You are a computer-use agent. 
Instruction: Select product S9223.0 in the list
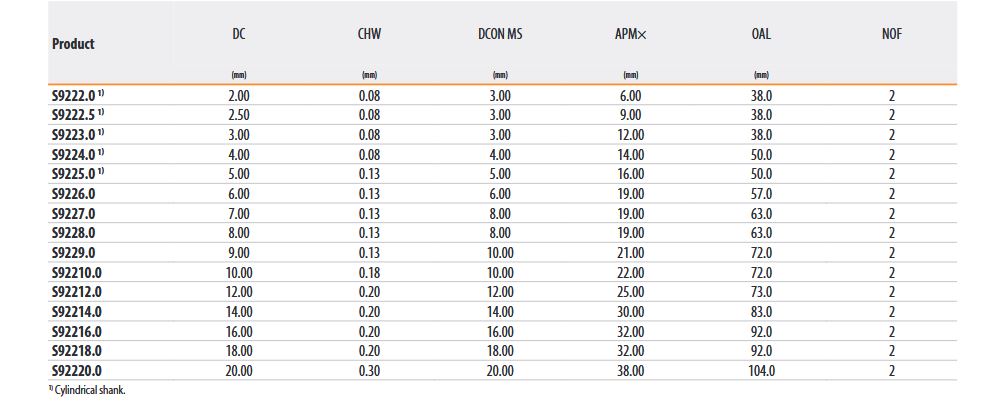tap(76, 134)
